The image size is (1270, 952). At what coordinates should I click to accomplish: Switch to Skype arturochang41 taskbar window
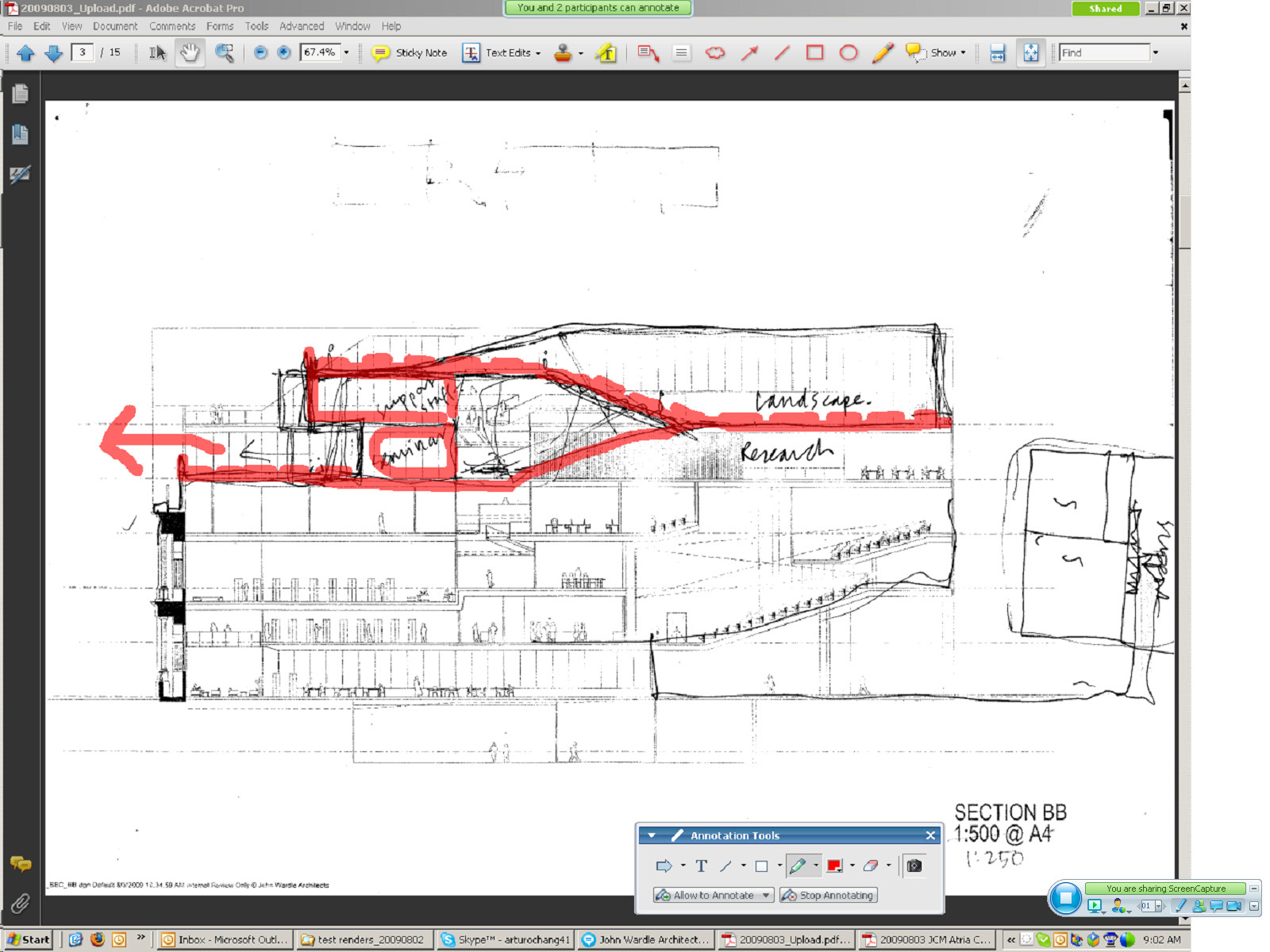point(505,939)
